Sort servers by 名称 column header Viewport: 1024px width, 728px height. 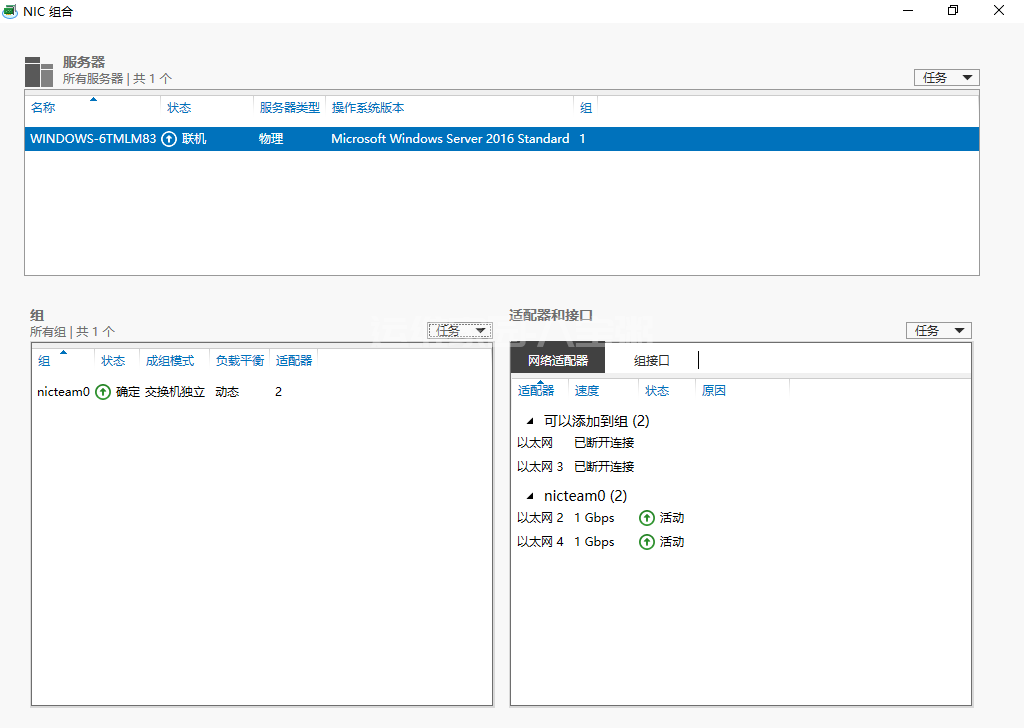tap(43, 108)
